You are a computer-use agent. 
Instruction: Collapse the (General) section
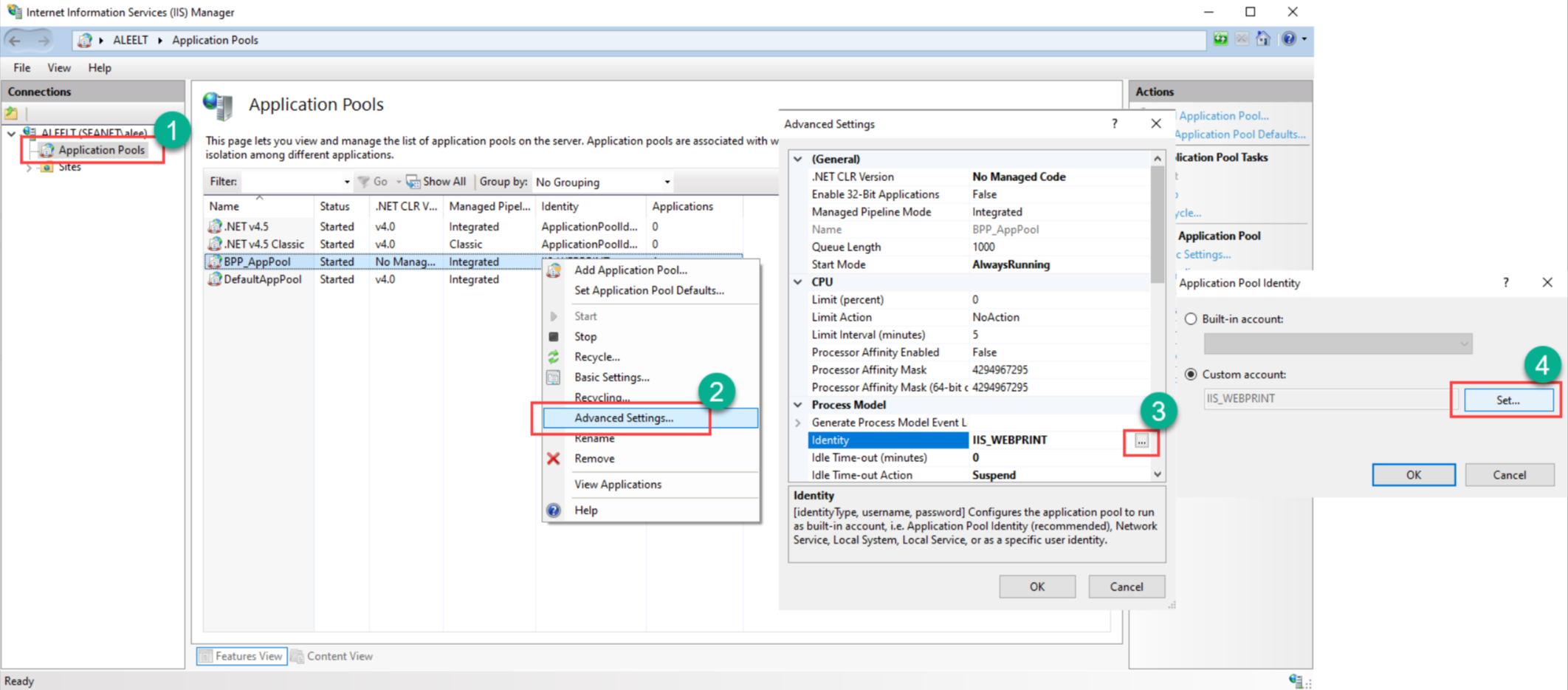[798, 159]
